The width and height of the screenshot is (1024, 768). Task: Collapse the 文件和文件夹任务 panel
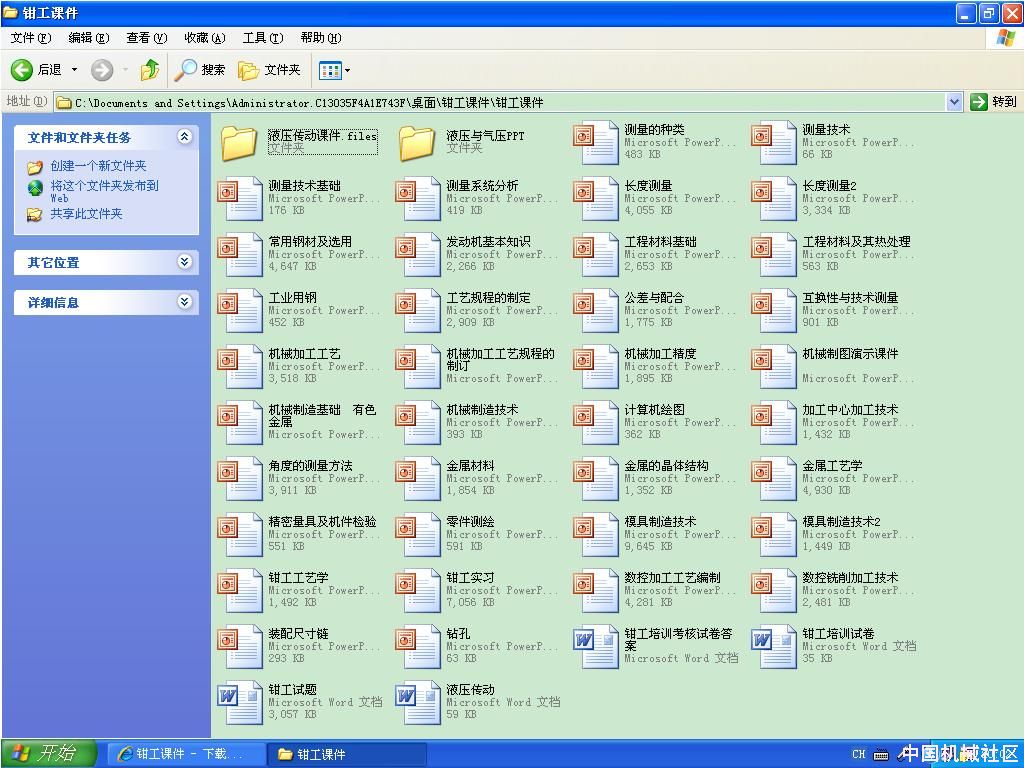184,137
